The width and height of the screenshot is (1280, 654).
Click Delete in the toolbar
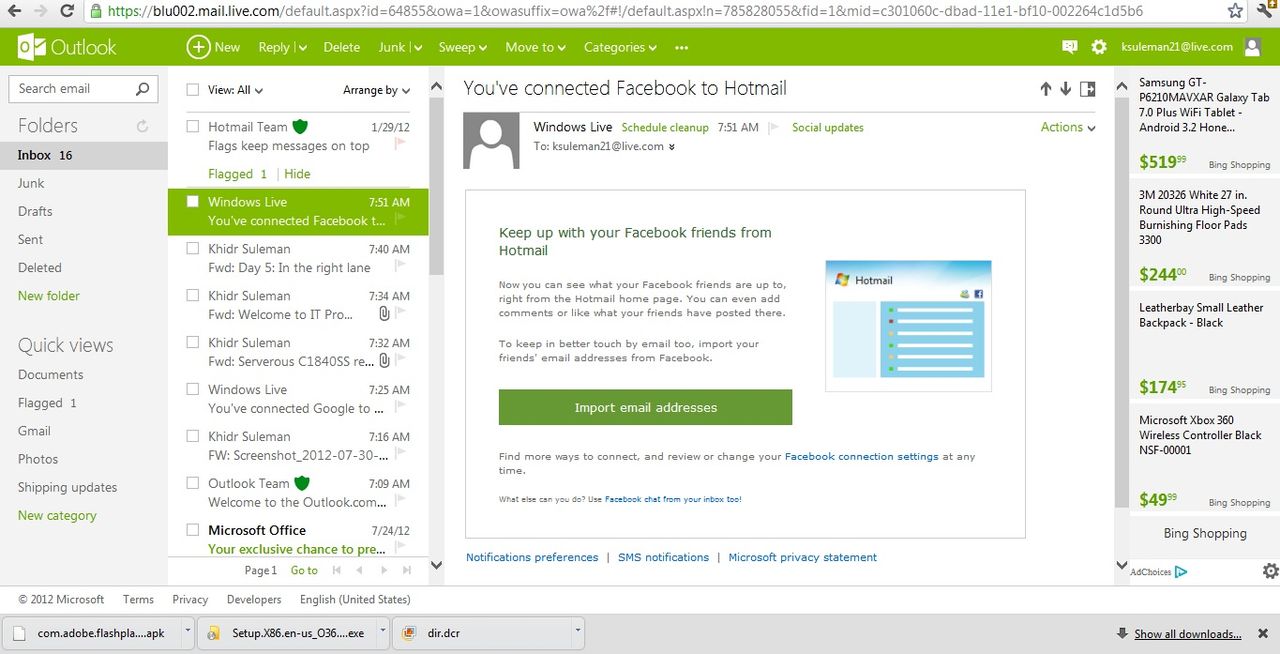[342, 47]
